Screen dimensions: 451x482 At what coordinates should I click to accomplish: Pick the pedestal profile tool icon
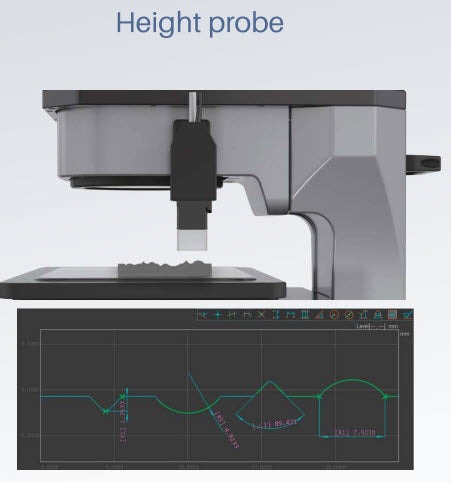(363, 314)
